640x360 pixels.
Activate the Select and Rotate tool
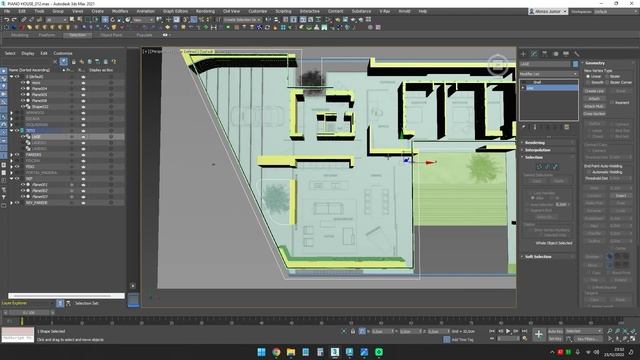click(x=113, y=20)
